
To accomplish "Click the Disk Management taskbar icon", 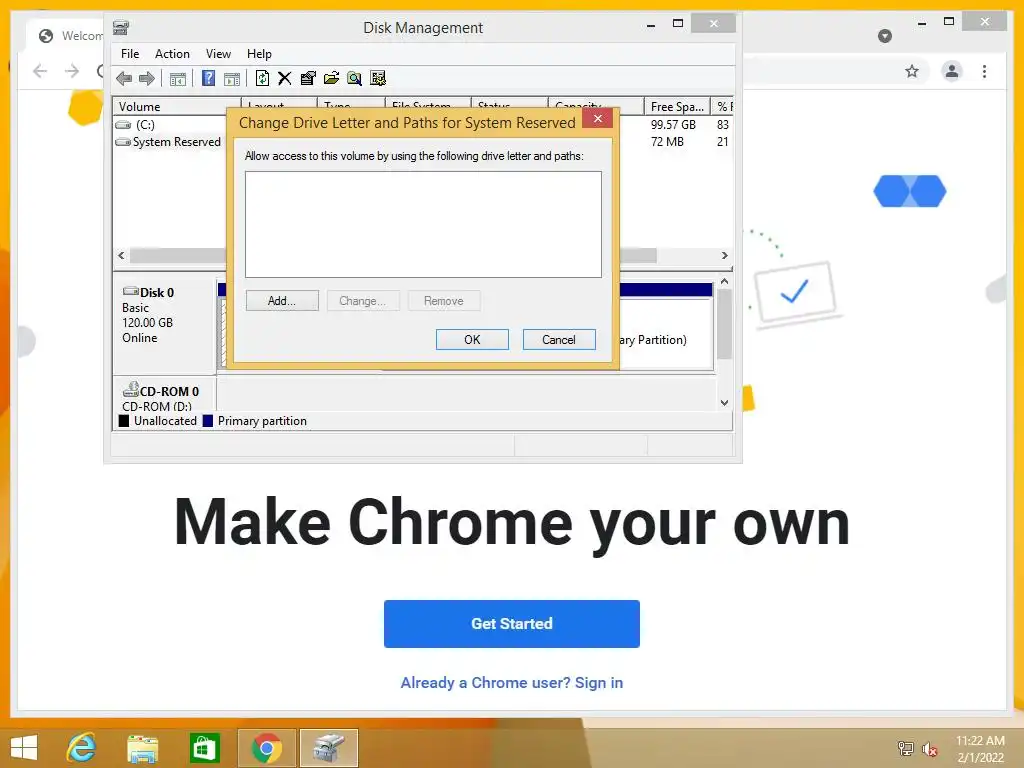I will 328,748.
